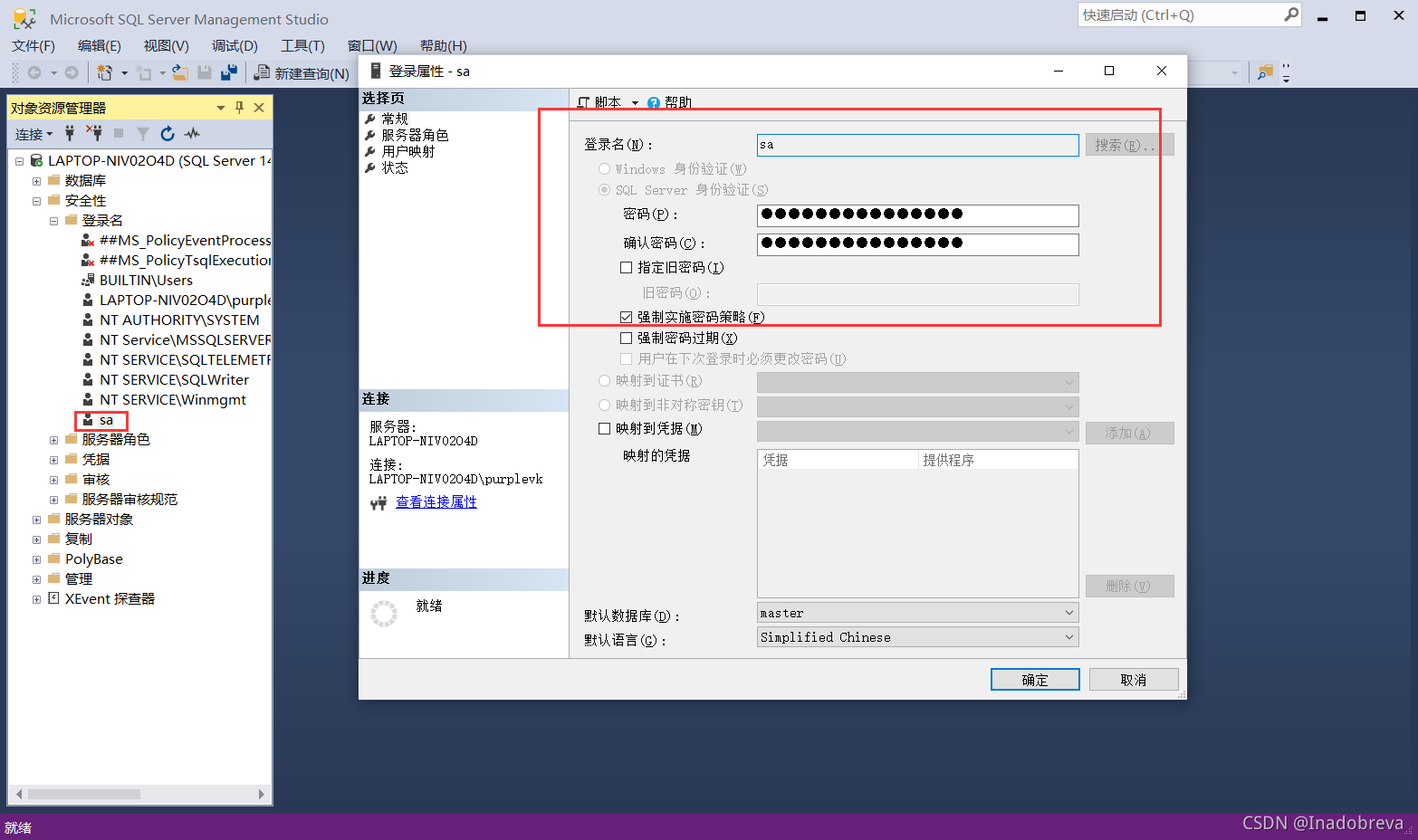
Task: Click the 密码 password field
Action: (x=918, y=215)
